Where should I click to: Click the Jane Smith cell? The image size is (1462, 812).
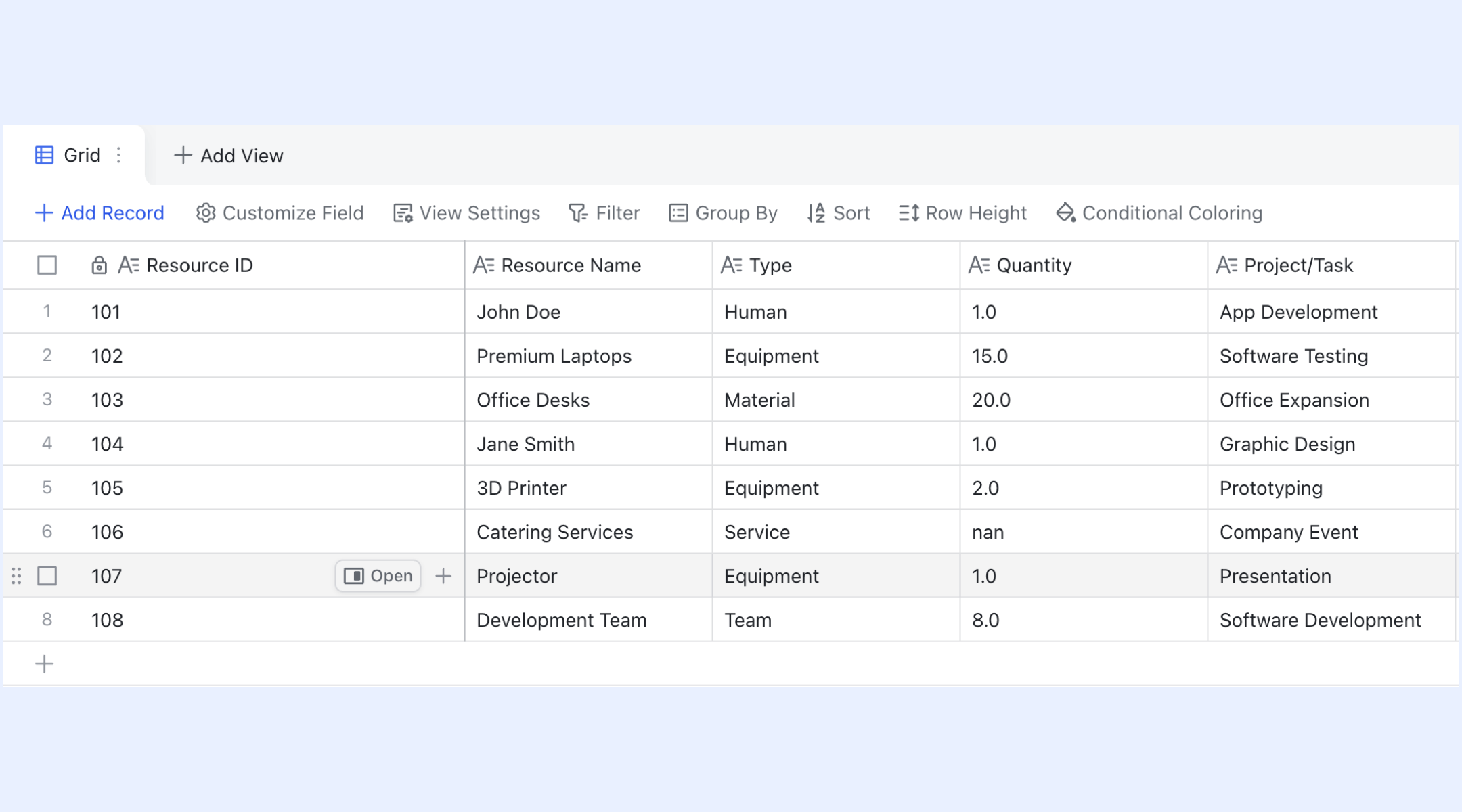[589, 444]
